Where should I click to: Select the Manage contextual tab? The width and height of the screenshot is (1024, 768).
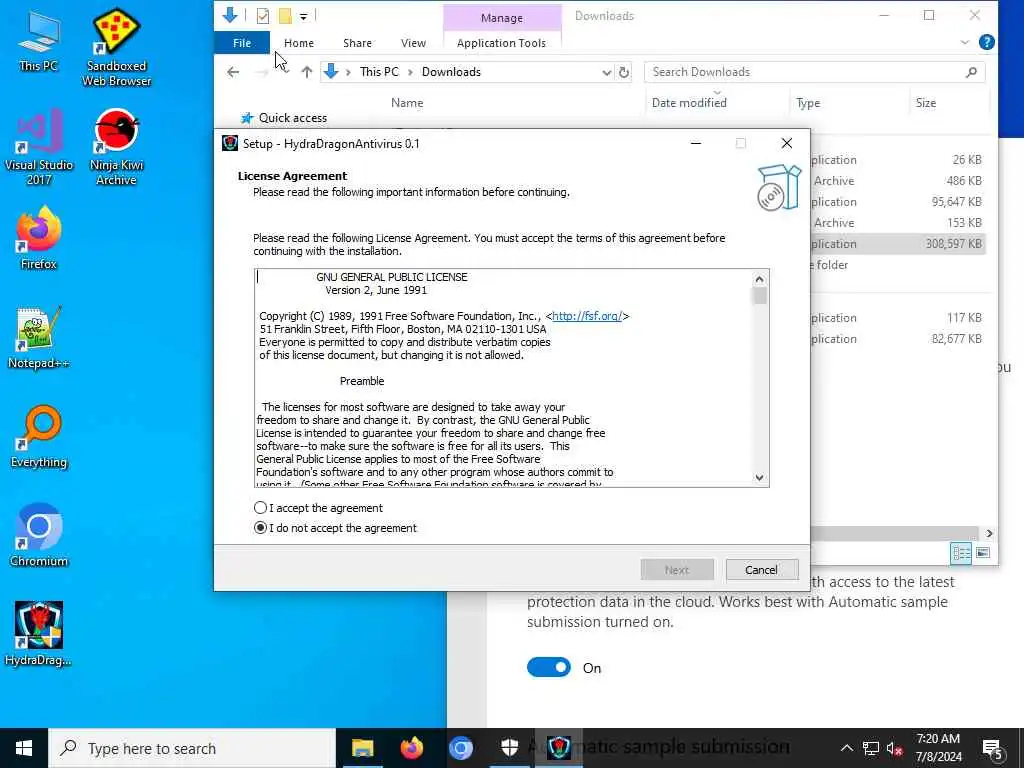tap(502, 18)
